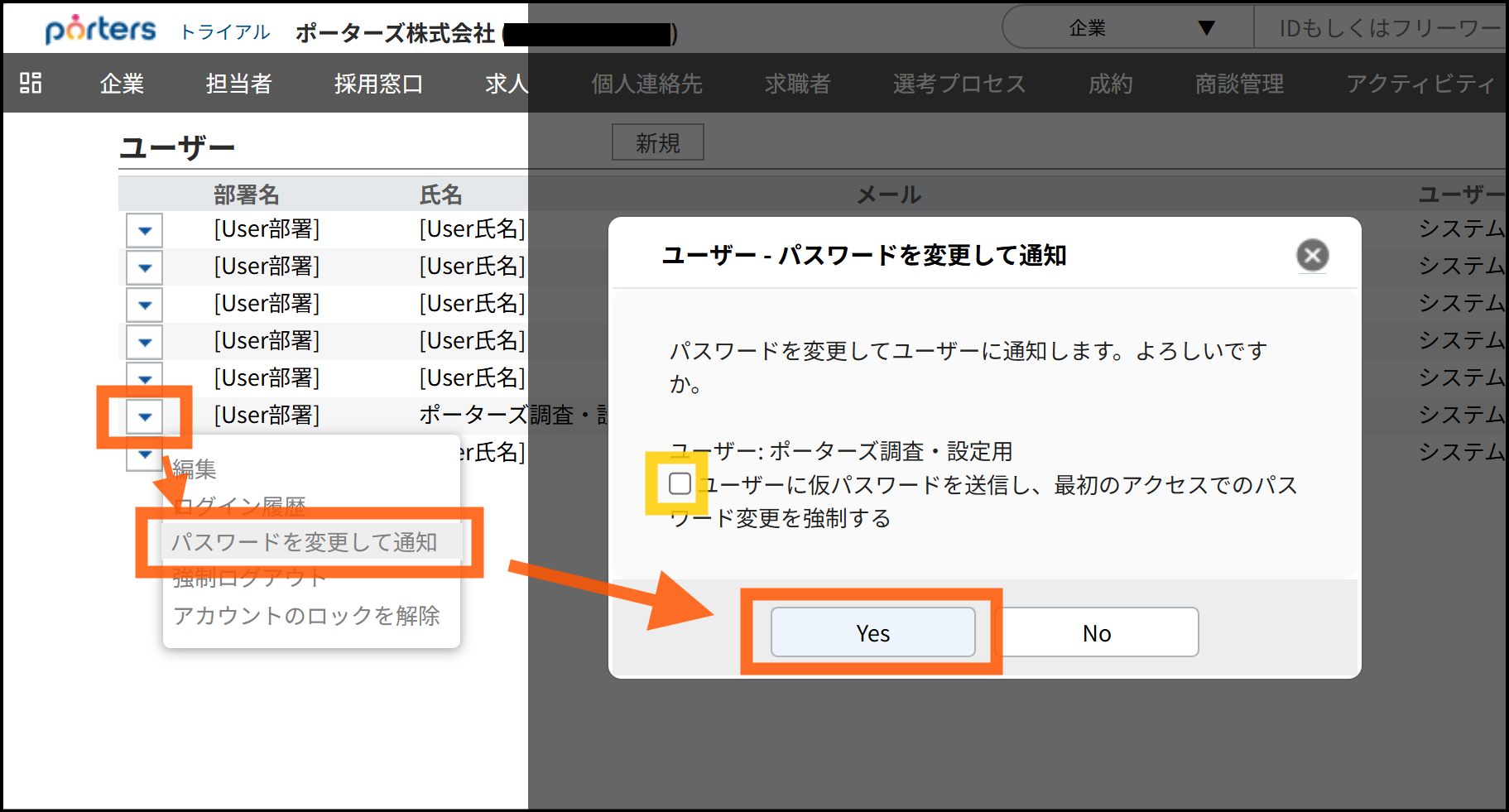Open the 求人 tab

click(x=507, y=84)
